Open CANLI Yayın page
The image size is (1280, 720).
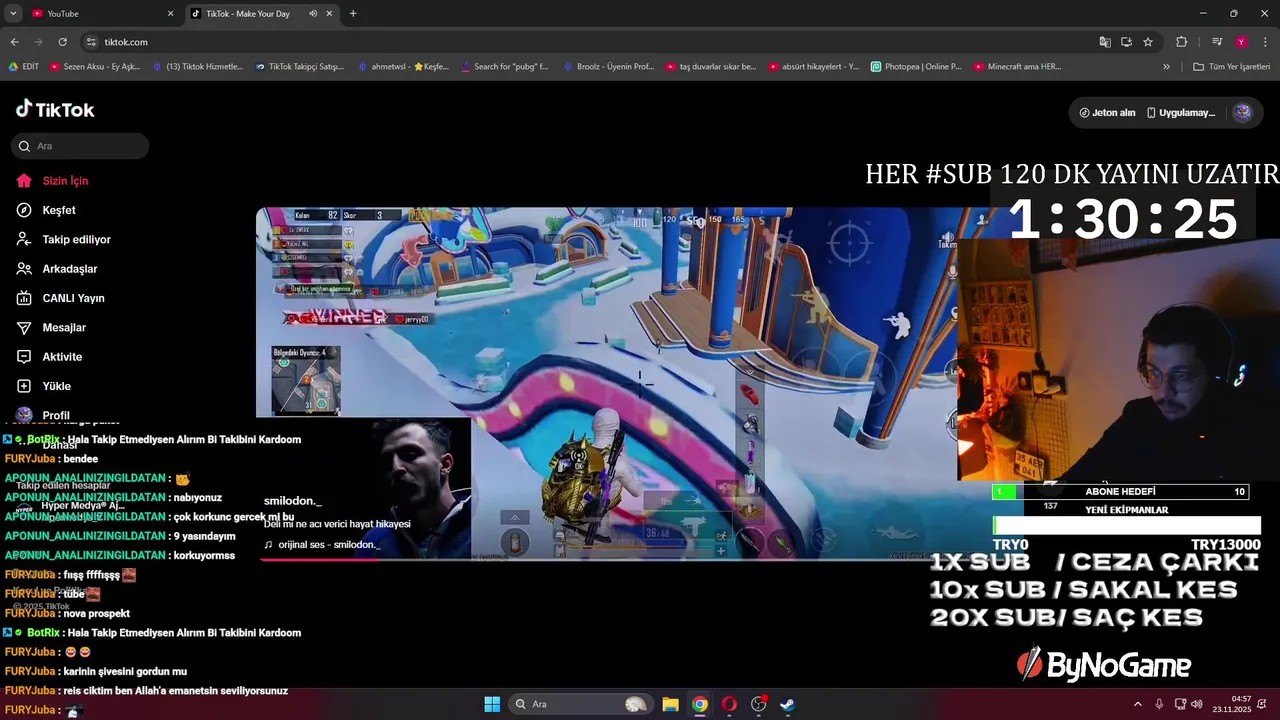[73, 298]
